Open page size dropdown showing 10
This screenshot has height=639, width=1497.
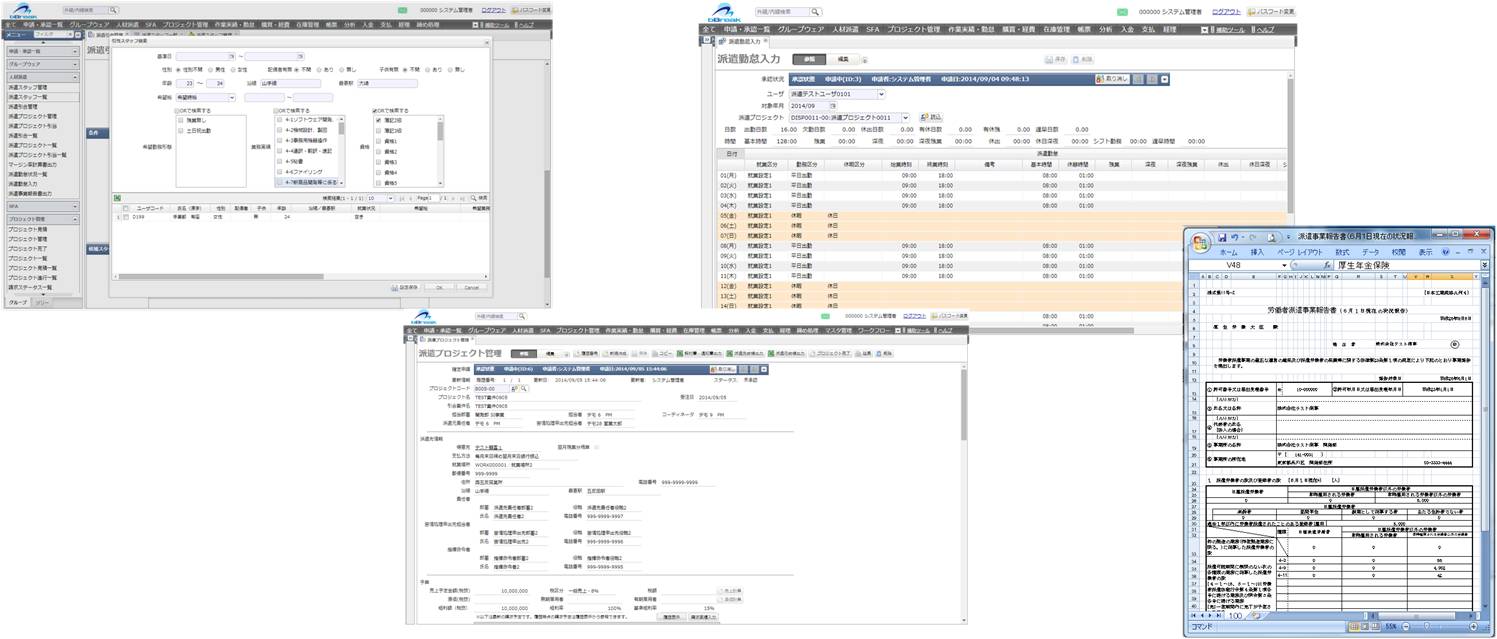[x=390, y=198]
